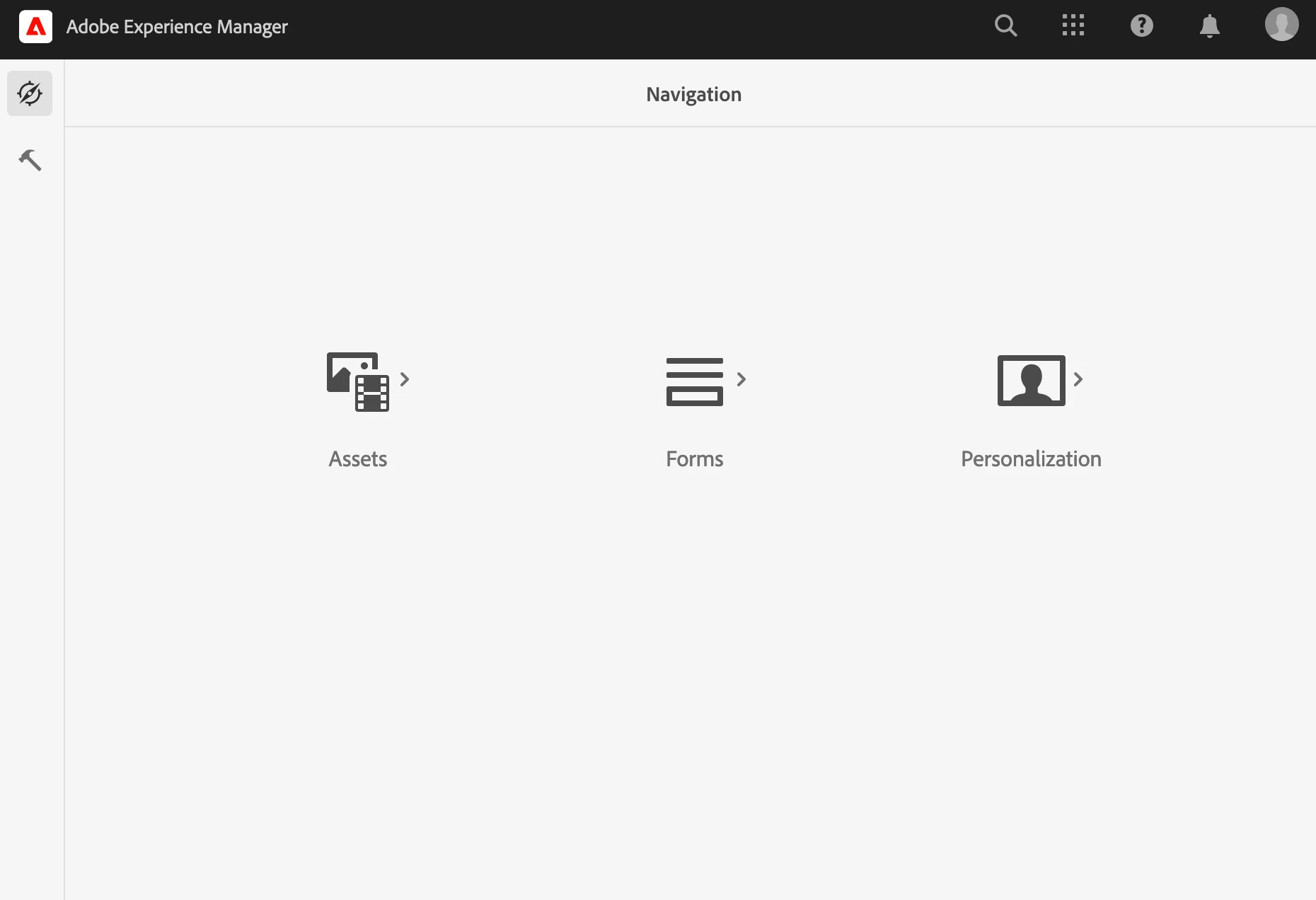
Task: Open the user profile avatar
Action: pyautogui.click(x=1281, y=24)
